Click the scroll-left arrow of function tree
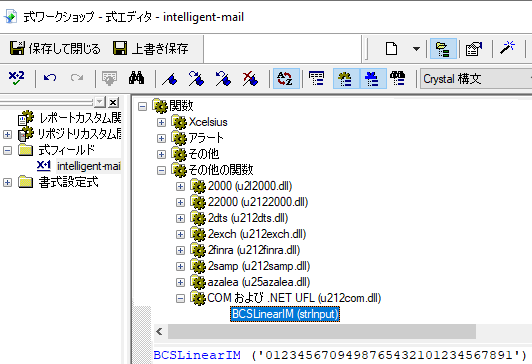 [x=159, y=331]
